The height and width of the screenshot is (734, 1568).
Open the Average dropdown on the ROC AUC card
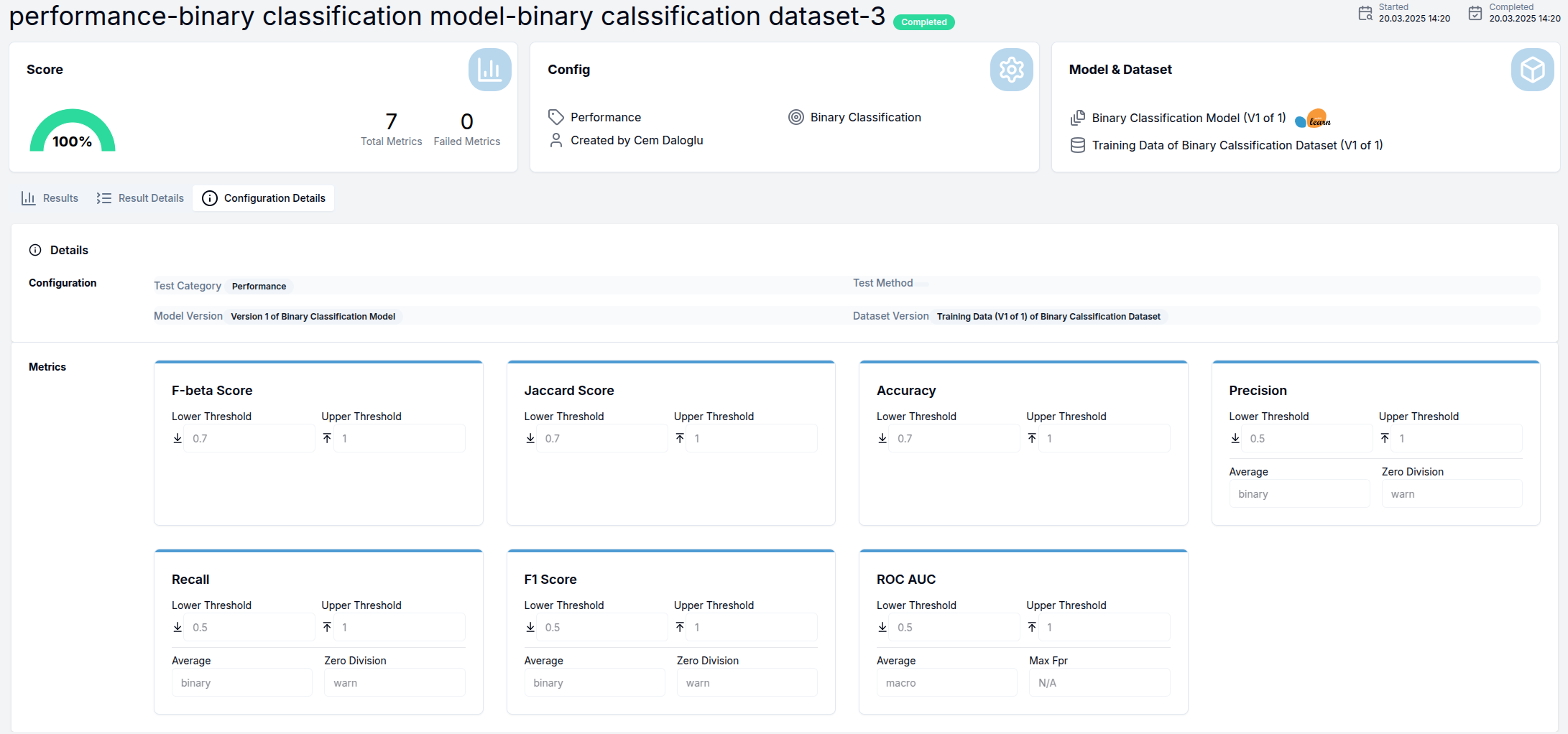946,682
